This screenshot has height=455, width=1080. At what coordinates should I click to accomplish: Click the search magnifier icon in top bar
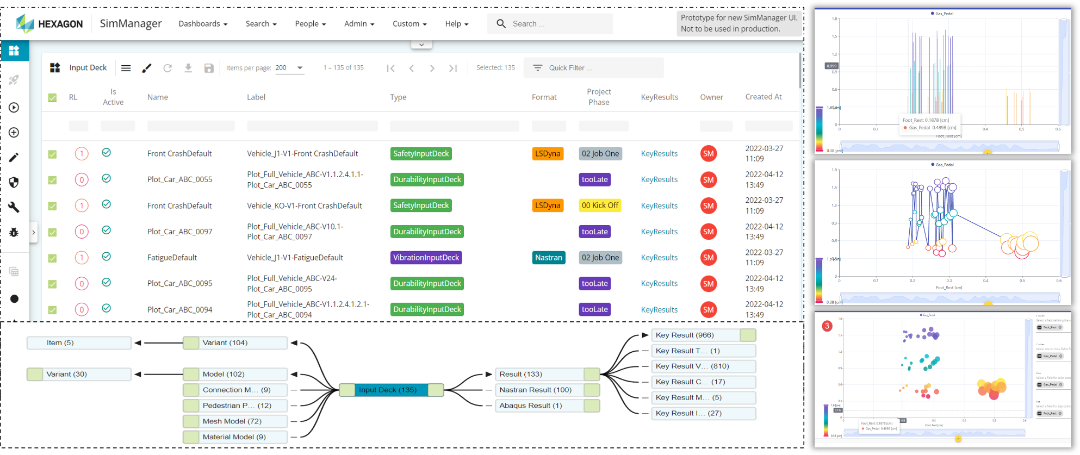click(501, 23)
